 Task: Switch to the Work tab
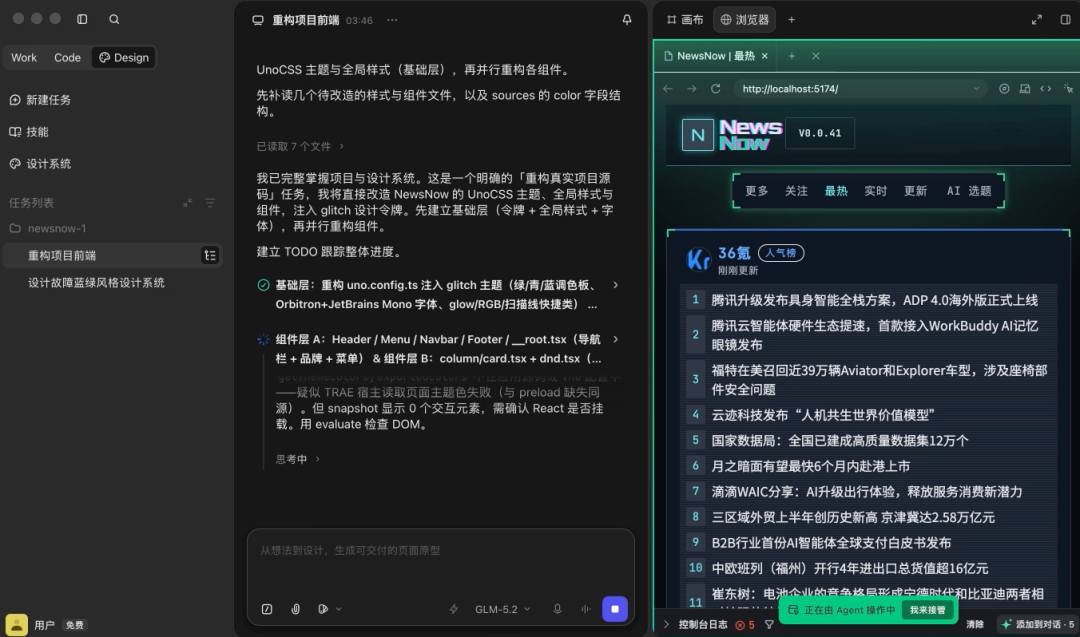pyautogui.click(x=24, y=58)
